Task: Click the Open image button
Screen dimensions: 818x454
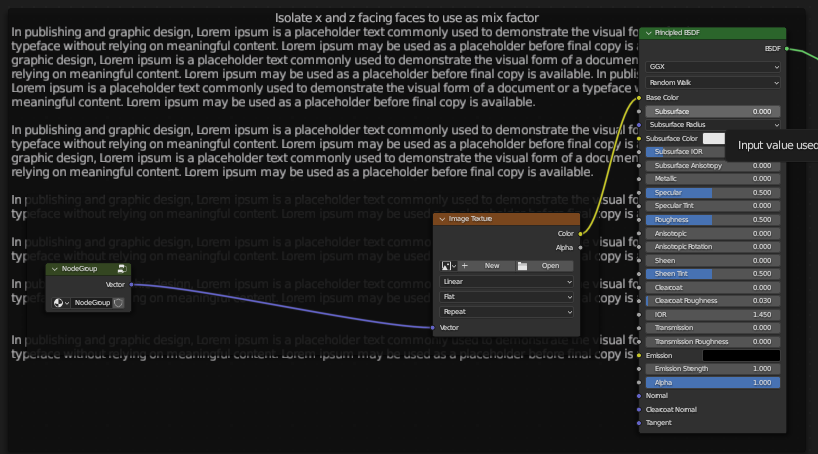Action: click(x=544, y=266)
